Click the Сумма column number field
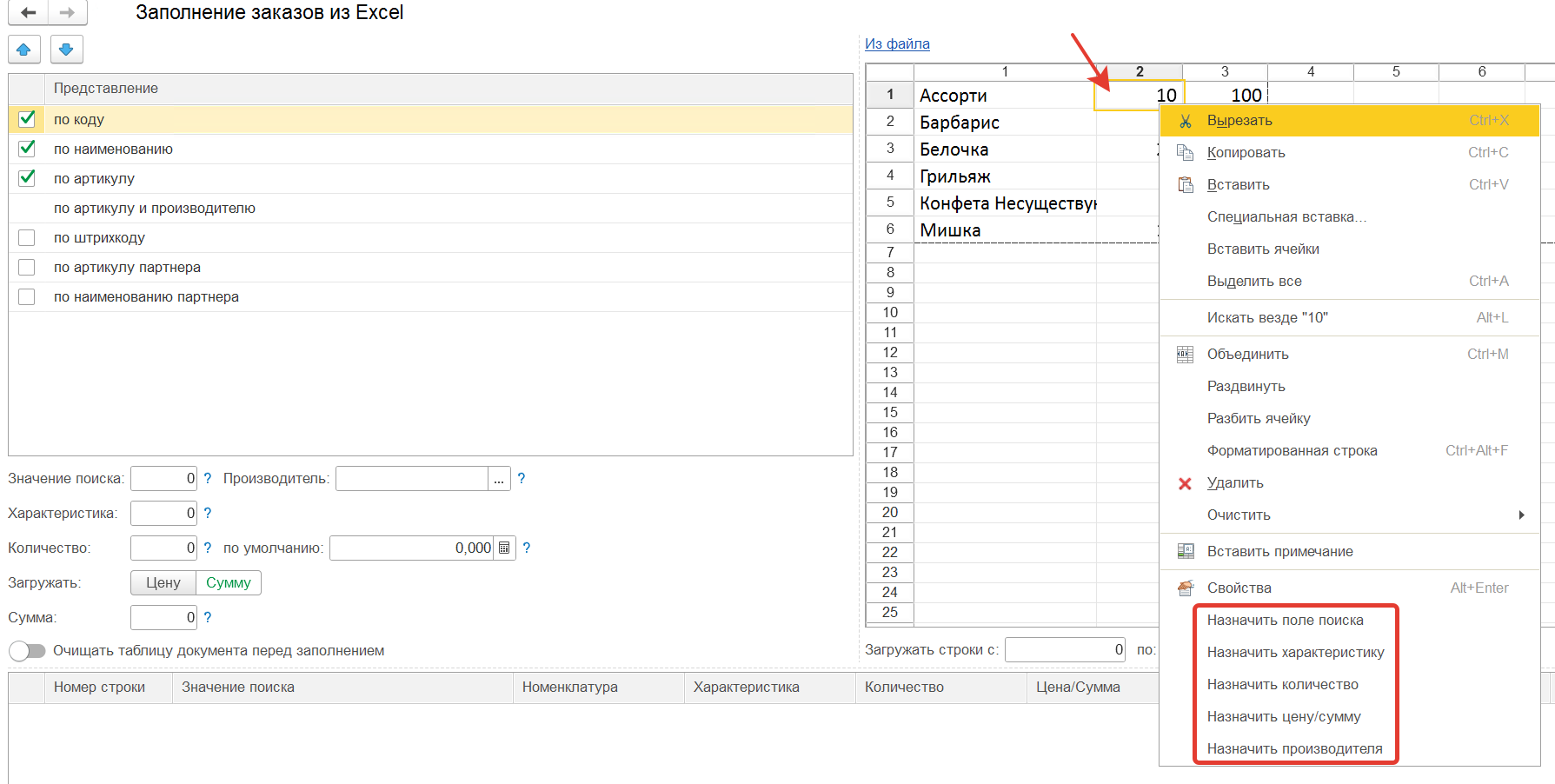The image size is (1555, 784). tap(164, 617)
